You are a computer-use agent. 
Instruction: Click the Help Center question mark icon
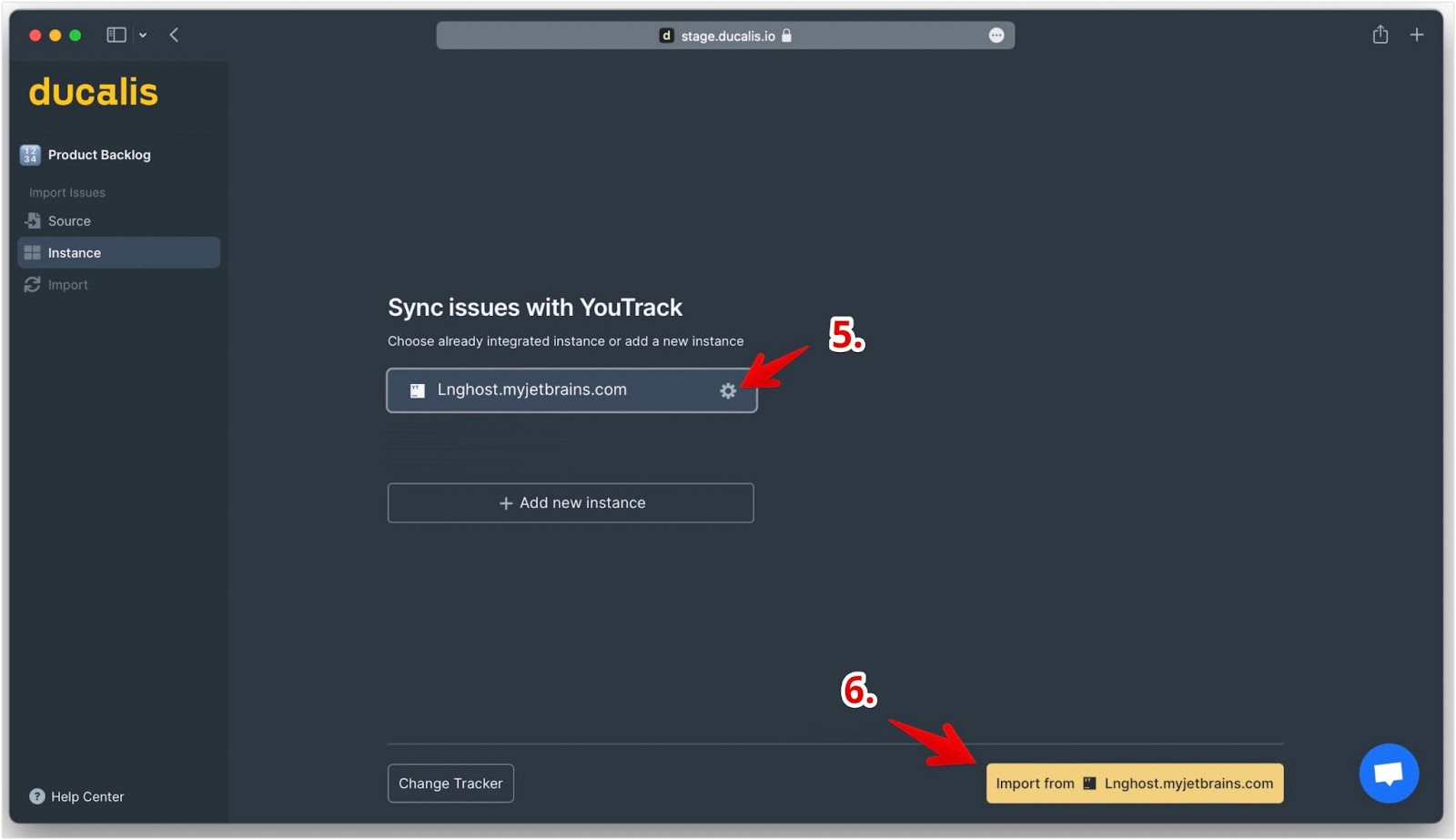36,796
